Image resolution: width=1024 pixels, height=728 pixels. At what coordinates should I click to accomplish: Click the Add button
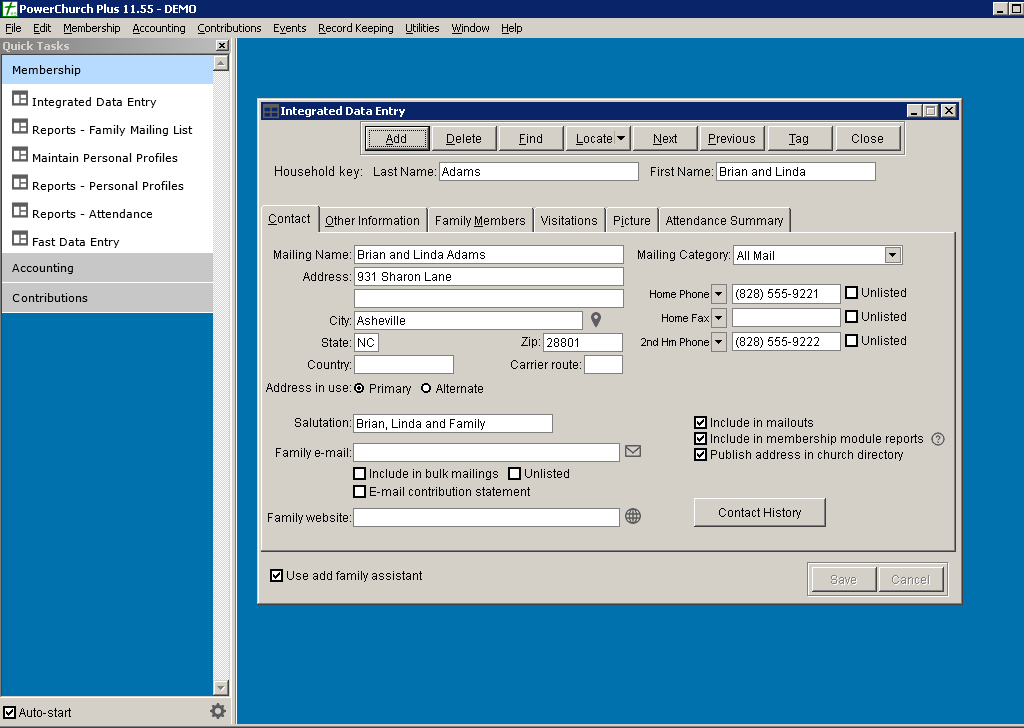click(396, 138)
